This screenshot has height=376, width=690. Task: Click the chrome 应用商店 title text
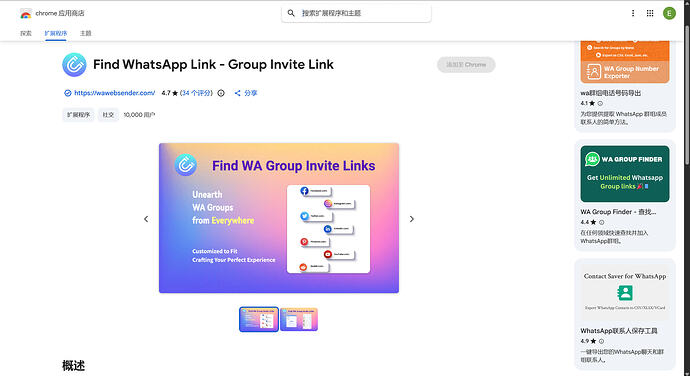pyautogui.click(x=60, y=14)
